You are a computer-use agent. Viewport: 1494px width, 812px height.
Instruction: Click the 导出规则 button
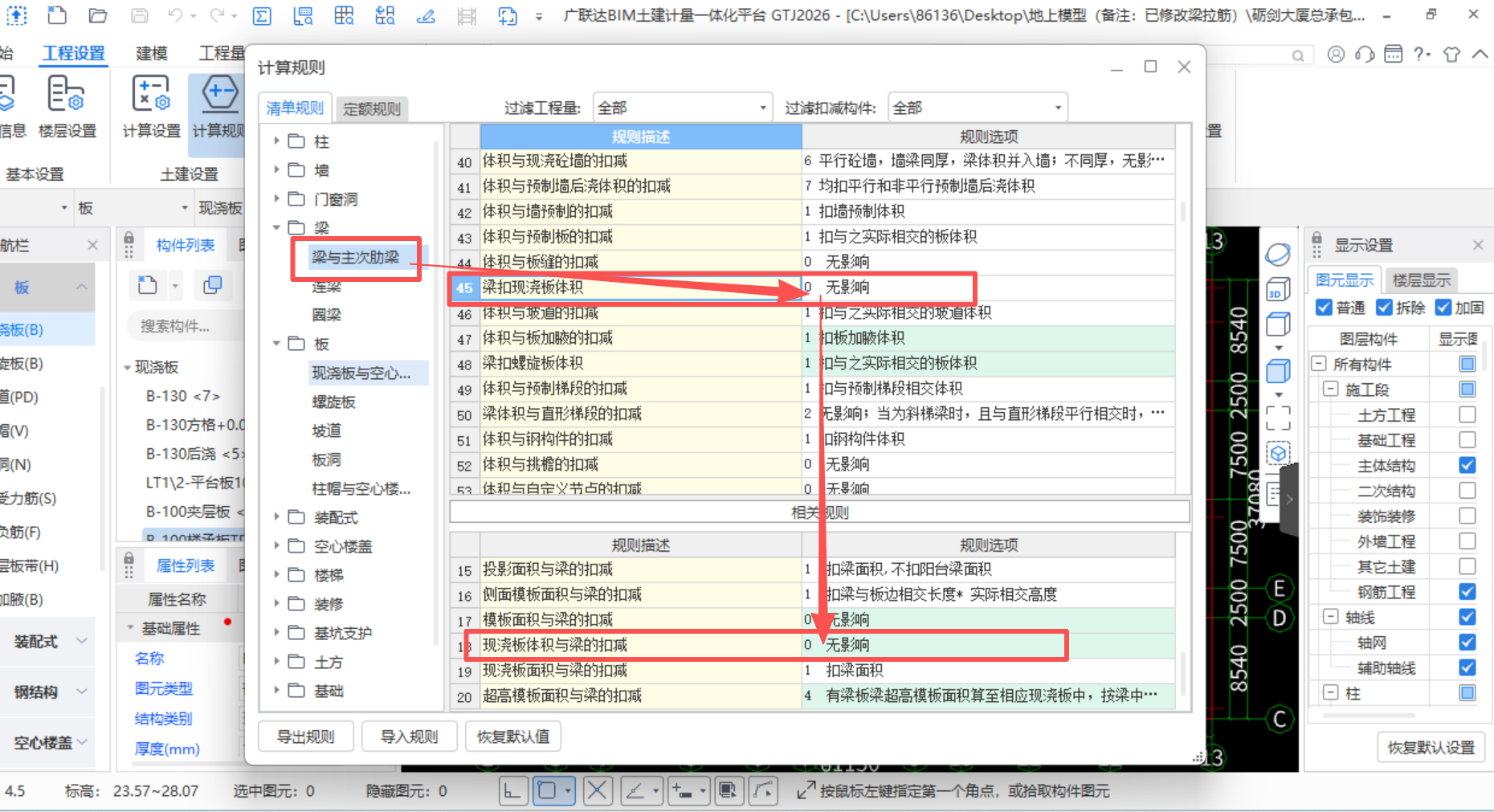[305, 736]
